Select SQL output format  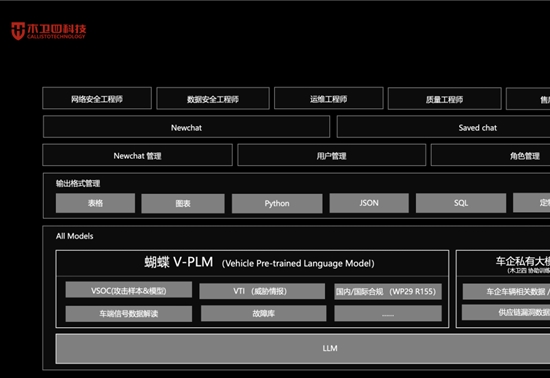coord(461,203)
